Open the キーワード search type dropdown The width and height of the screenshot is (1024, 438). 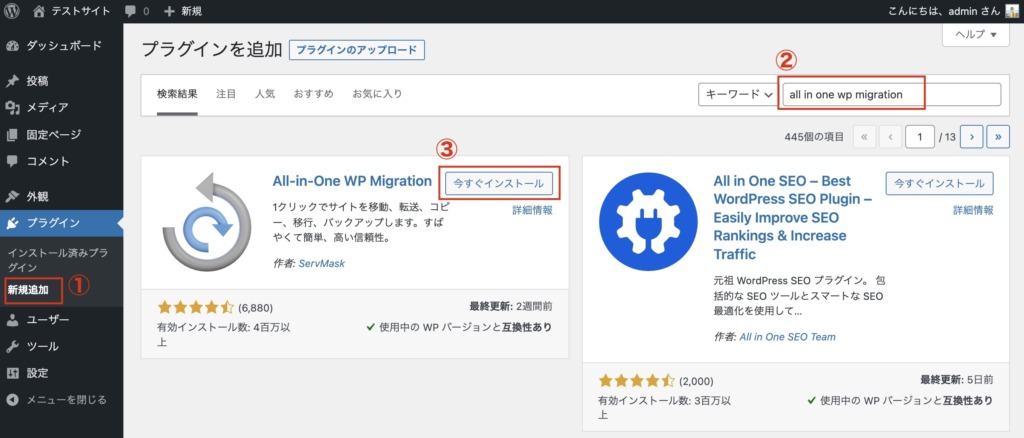(x=737, y=94)
